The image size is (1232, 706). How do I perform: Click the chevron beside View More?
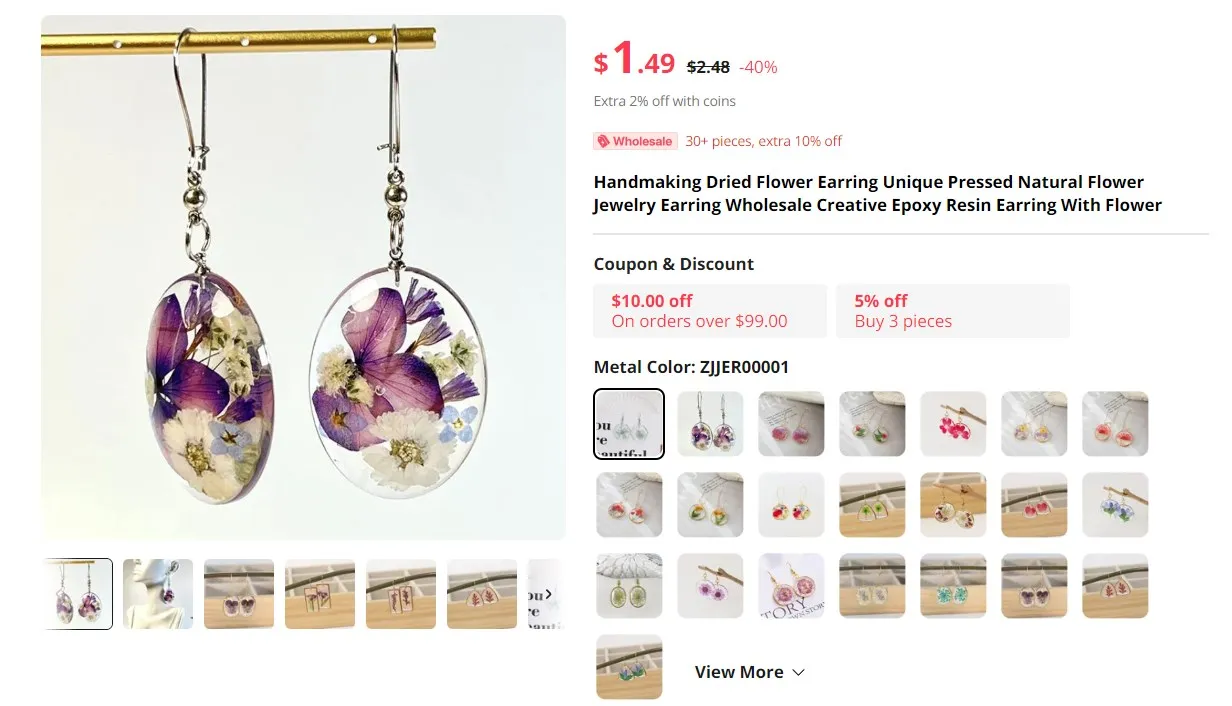(798, 672)
